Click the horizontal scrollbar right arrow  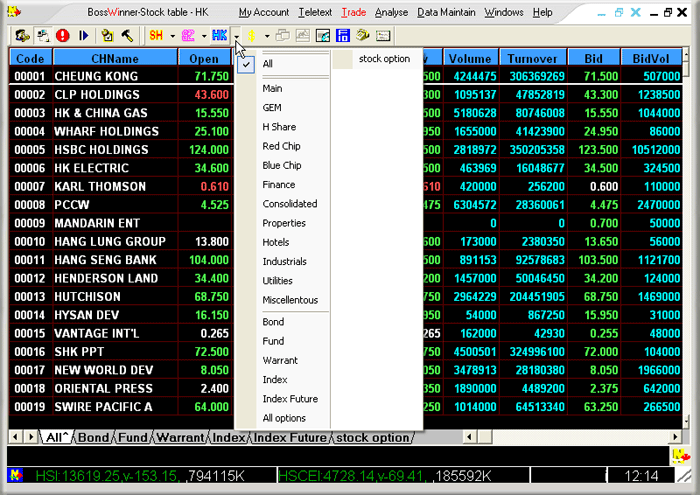click(675, 437)
